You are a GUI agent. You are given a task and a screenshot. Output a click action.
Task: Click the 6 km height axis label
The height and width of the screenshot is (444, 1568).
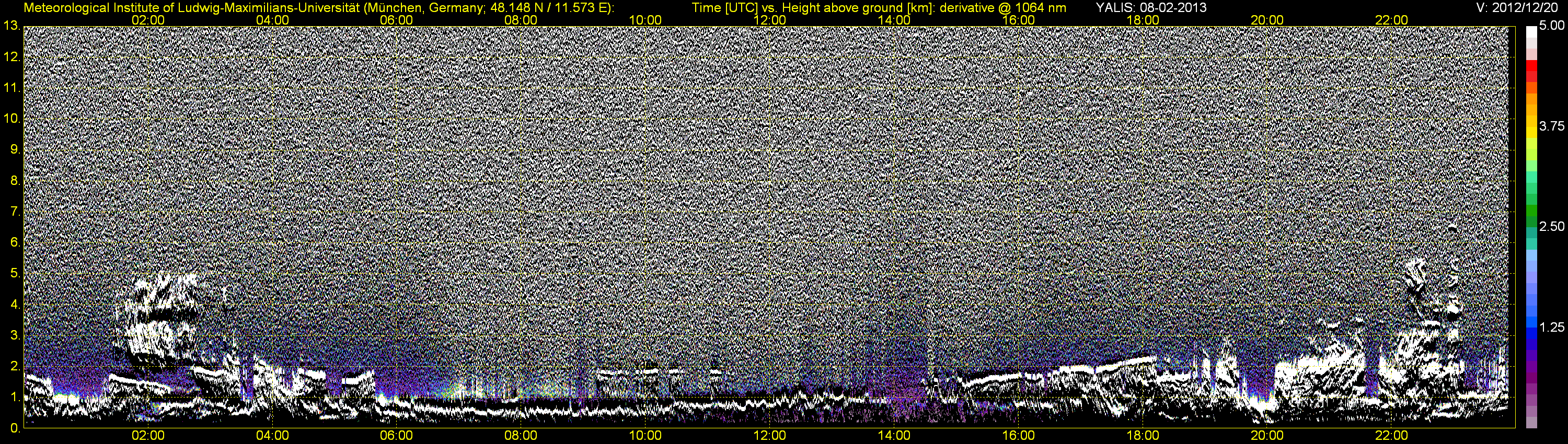tap(15, 243)
